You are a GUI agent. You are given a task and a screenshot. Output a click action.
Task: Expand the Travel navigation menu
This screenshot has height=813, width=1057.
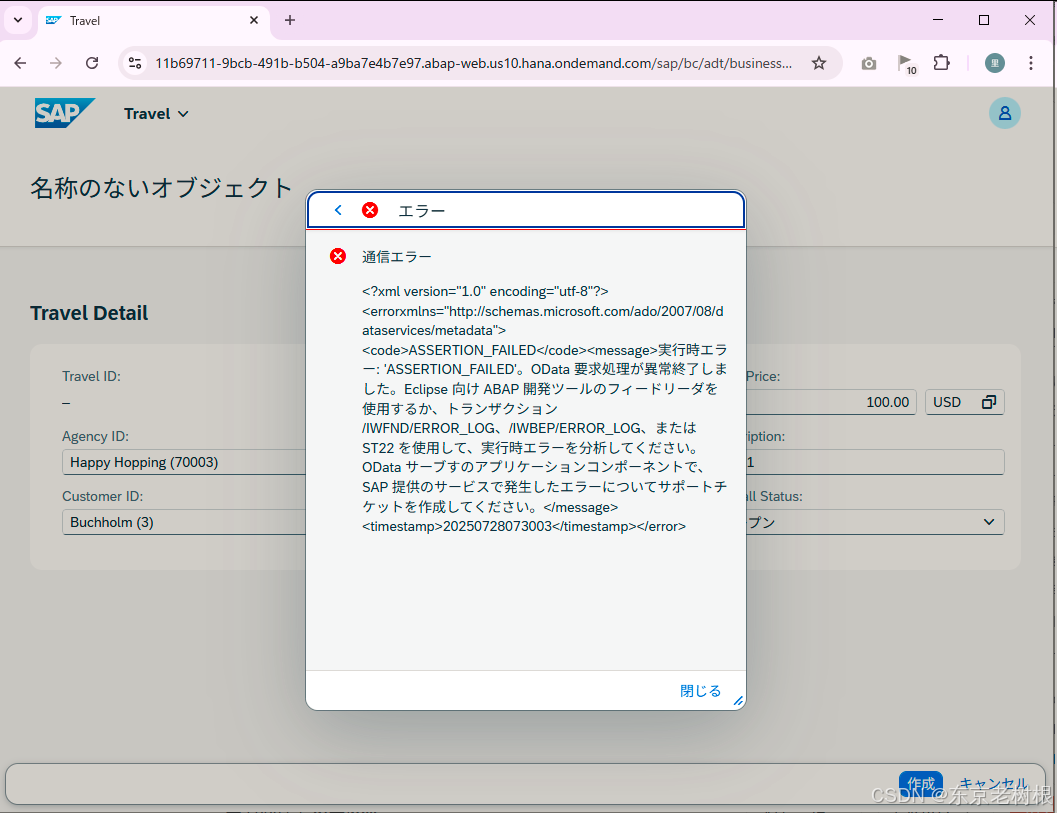pyautogui.click(x=156, y=114)
